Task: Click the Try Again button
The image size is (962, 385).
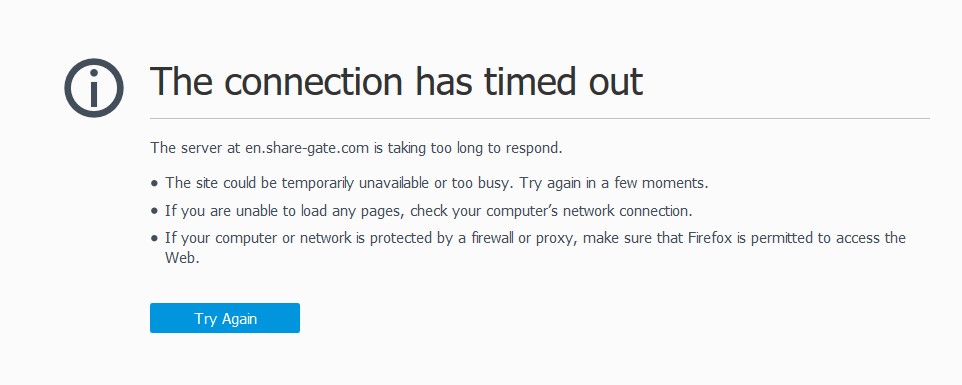Action: tap(225, 318)
